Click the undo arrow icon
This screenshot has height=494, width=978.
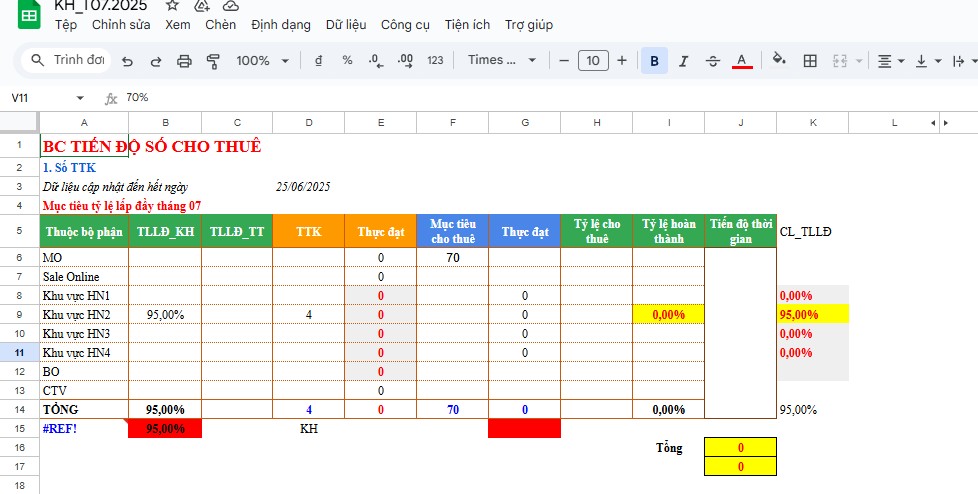127,61
